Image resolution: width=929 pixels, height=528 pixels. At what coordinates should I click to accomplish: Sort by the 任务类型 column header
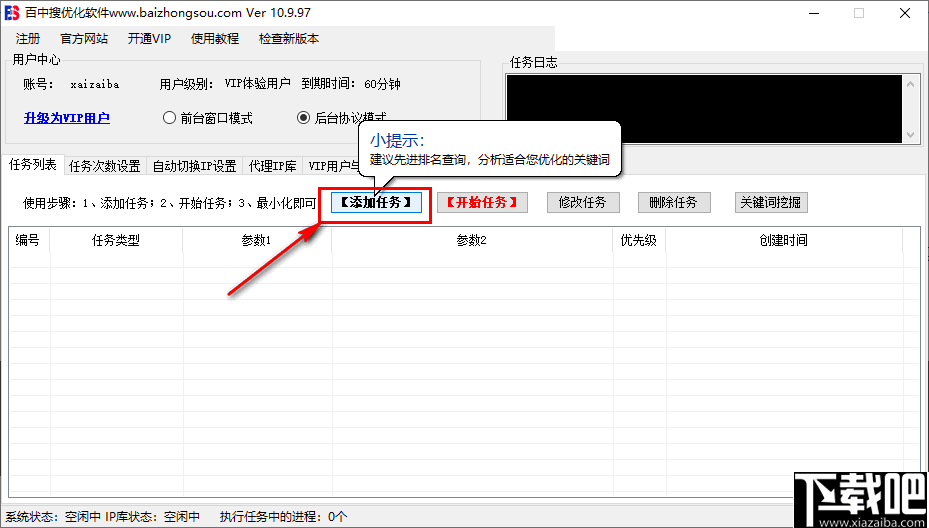pos(116,241)
